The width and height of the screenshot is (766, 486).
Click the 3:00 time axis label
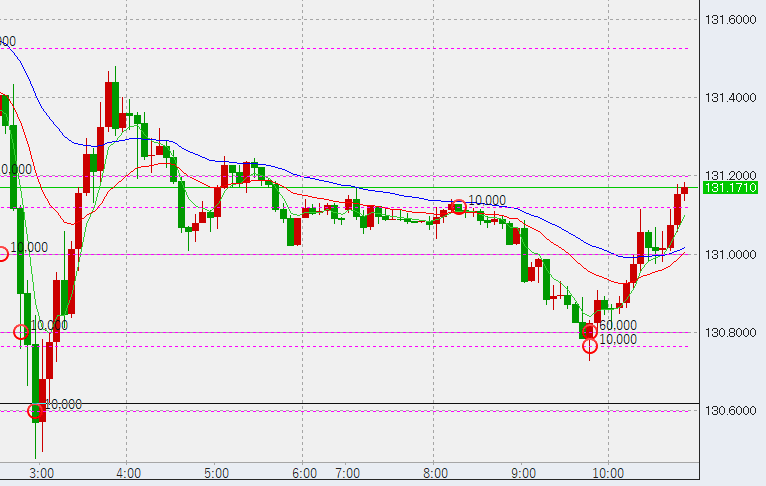coord(42,472)
